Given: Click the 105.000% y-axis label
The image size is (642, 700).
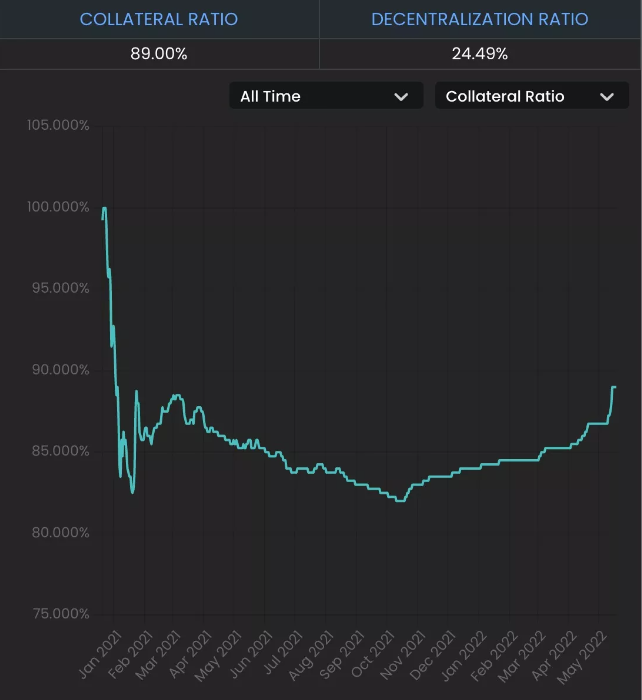Looking at the screenshot, I should tap(58, 125).
